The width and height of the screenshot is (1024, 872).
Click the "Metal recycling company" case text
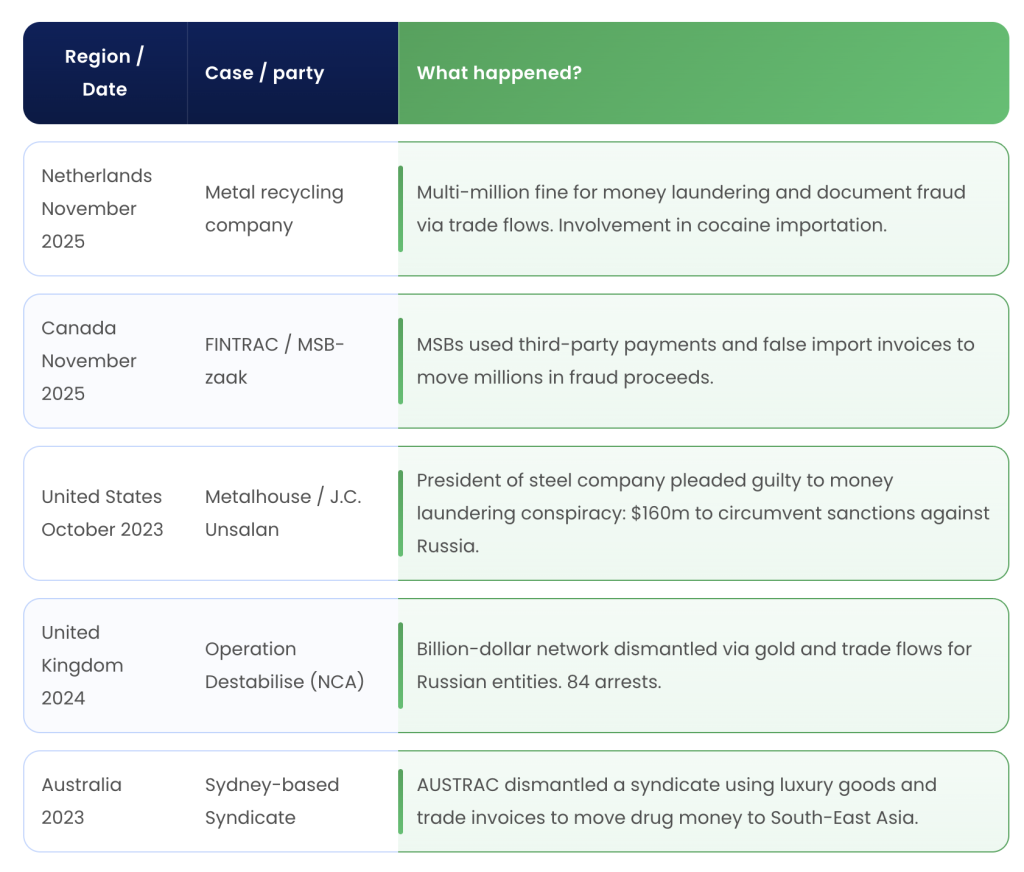(274, 209)
